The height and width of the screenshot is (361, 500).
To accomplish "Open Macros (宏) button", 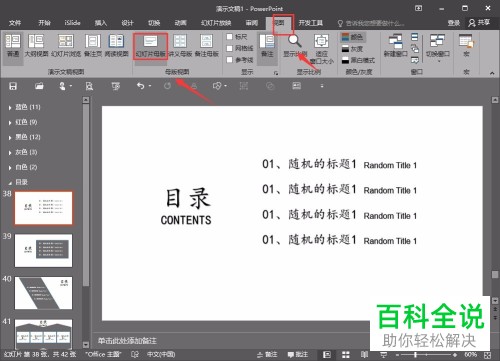I will (x=466, y=45).
